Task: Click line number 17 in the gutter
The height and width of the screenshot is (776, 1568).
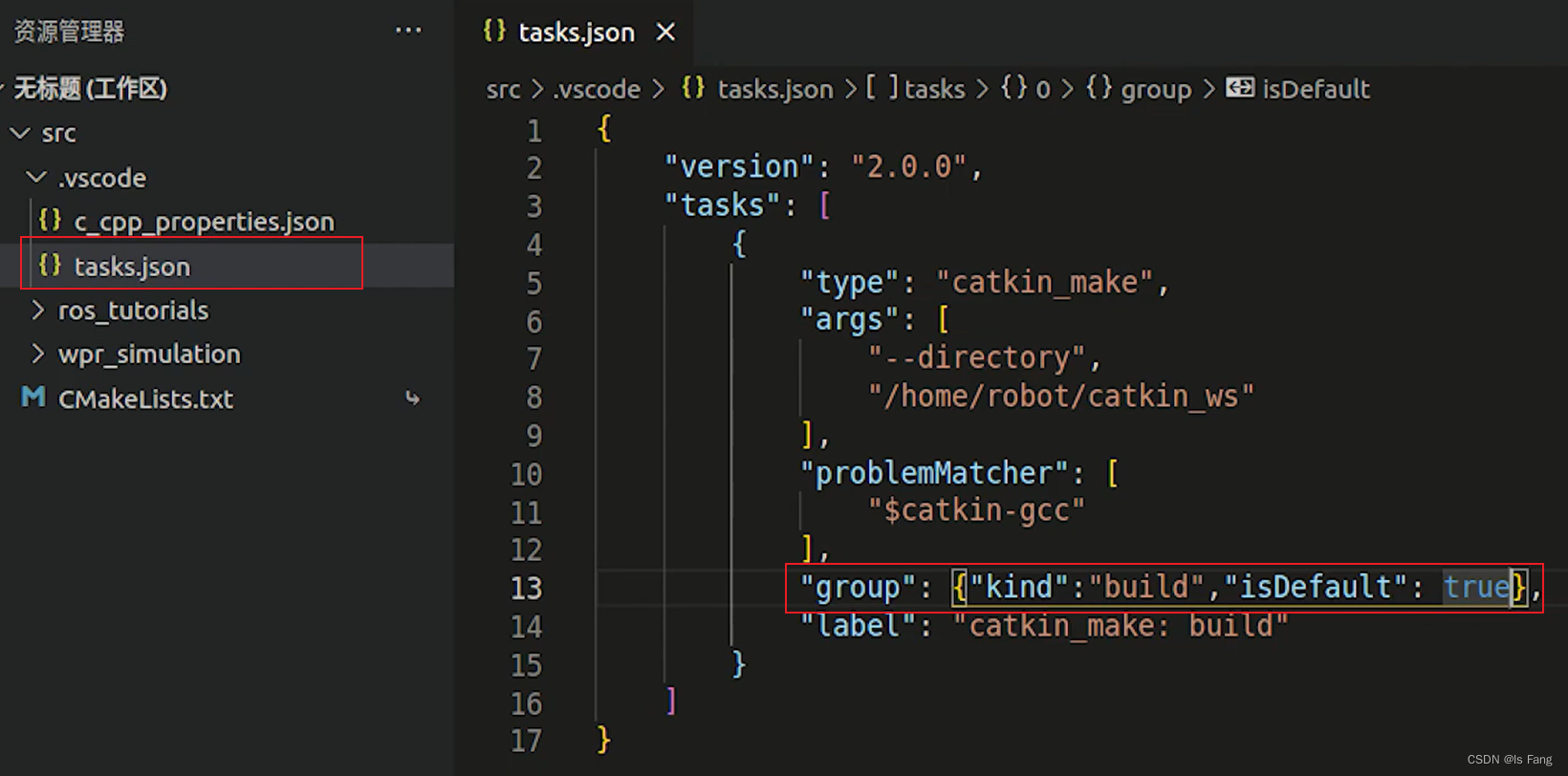Action: coord(526,741)
